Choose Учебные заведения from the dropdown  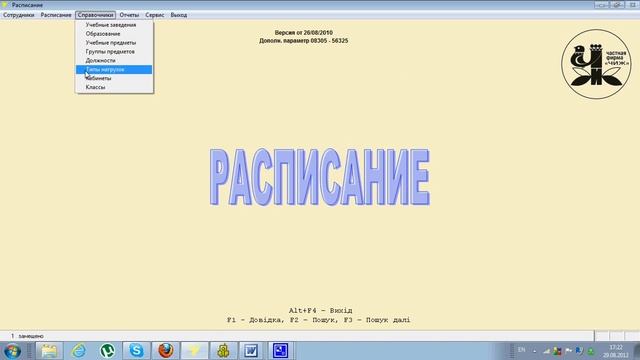(114, 25)
